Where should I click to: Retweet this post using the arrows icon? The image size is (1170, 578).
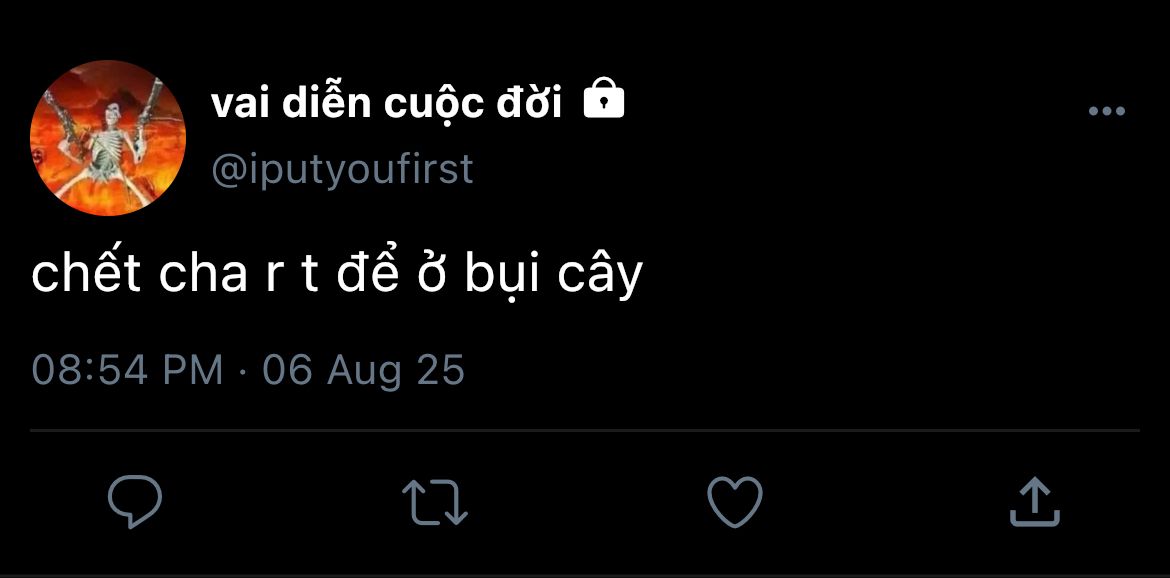click(x=435, y=502)
